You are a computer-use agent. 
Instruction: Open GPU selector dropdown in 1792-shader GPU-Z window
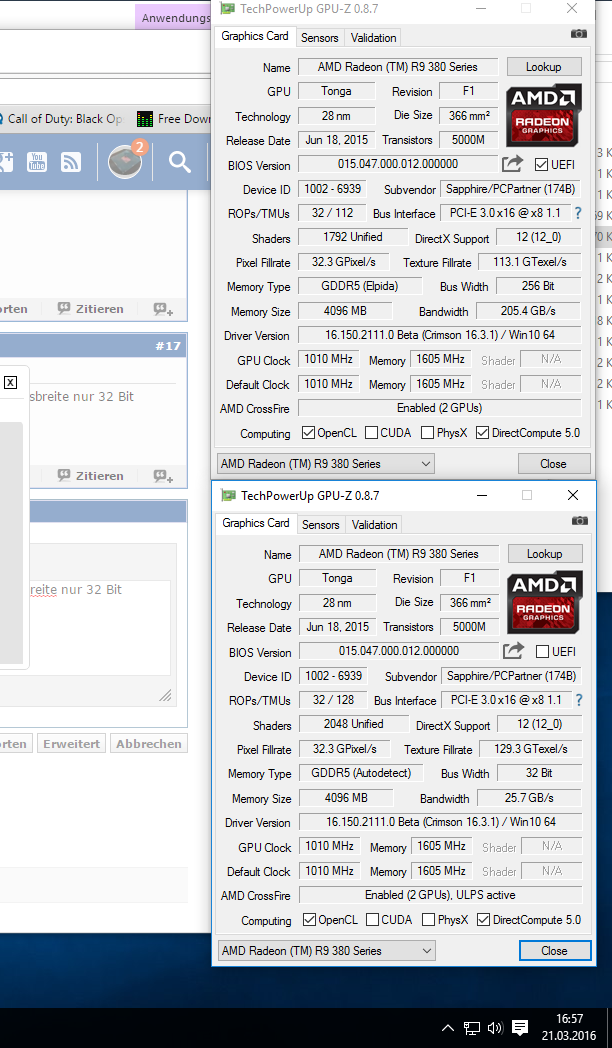click(326, 464)
